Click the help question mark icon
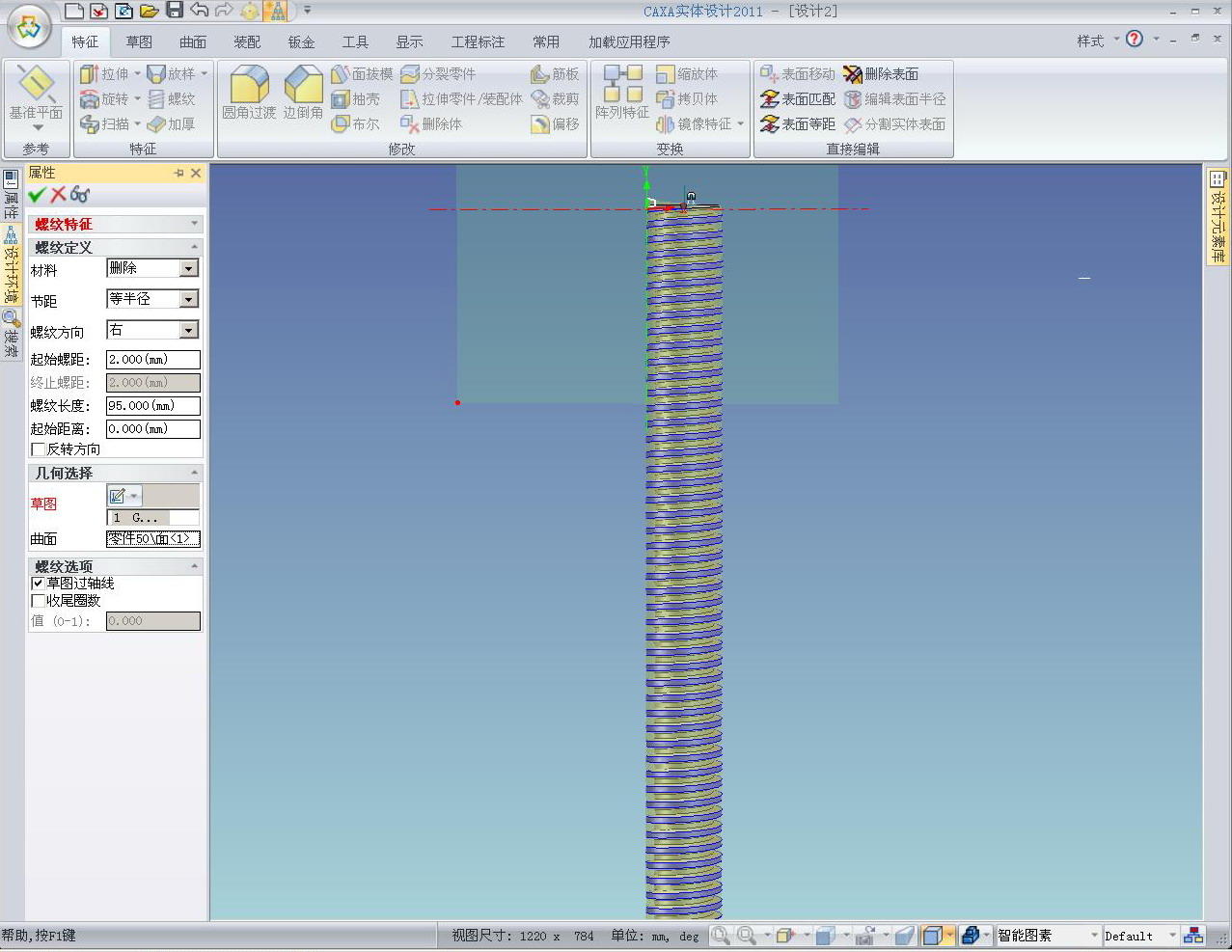Viewport: 1232px width, 952px height. (x=1135, y=40)
